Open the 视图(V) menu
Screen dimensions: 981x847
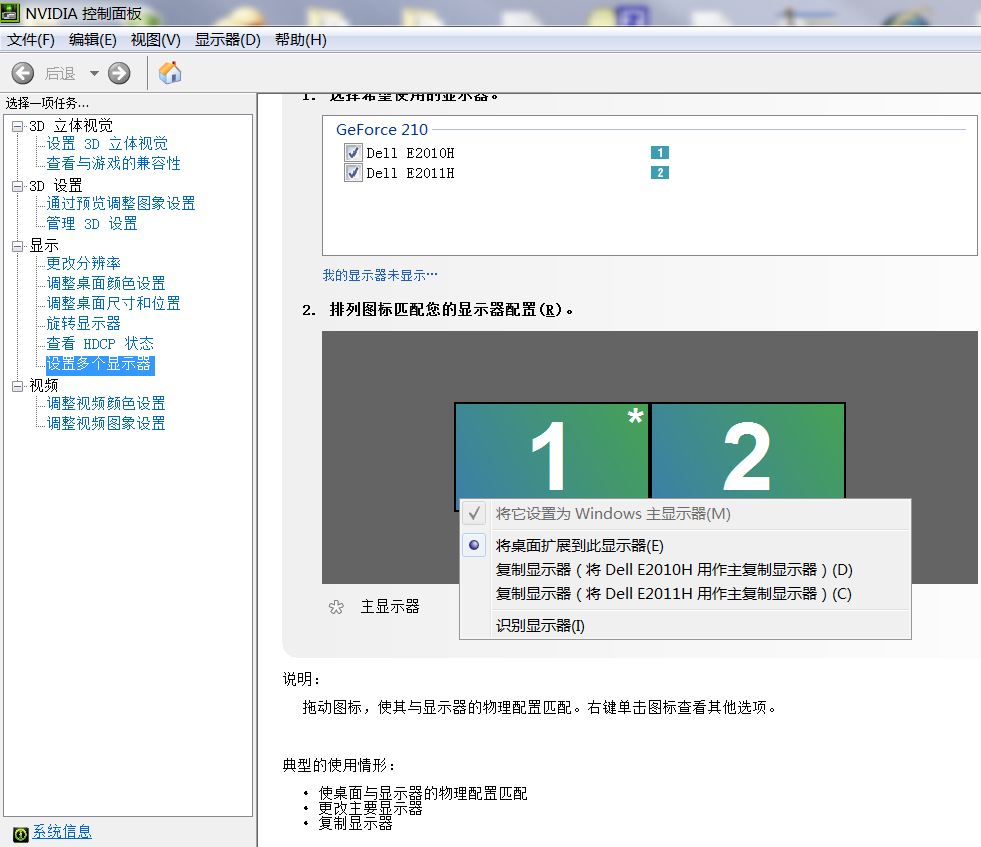point(155,40)
